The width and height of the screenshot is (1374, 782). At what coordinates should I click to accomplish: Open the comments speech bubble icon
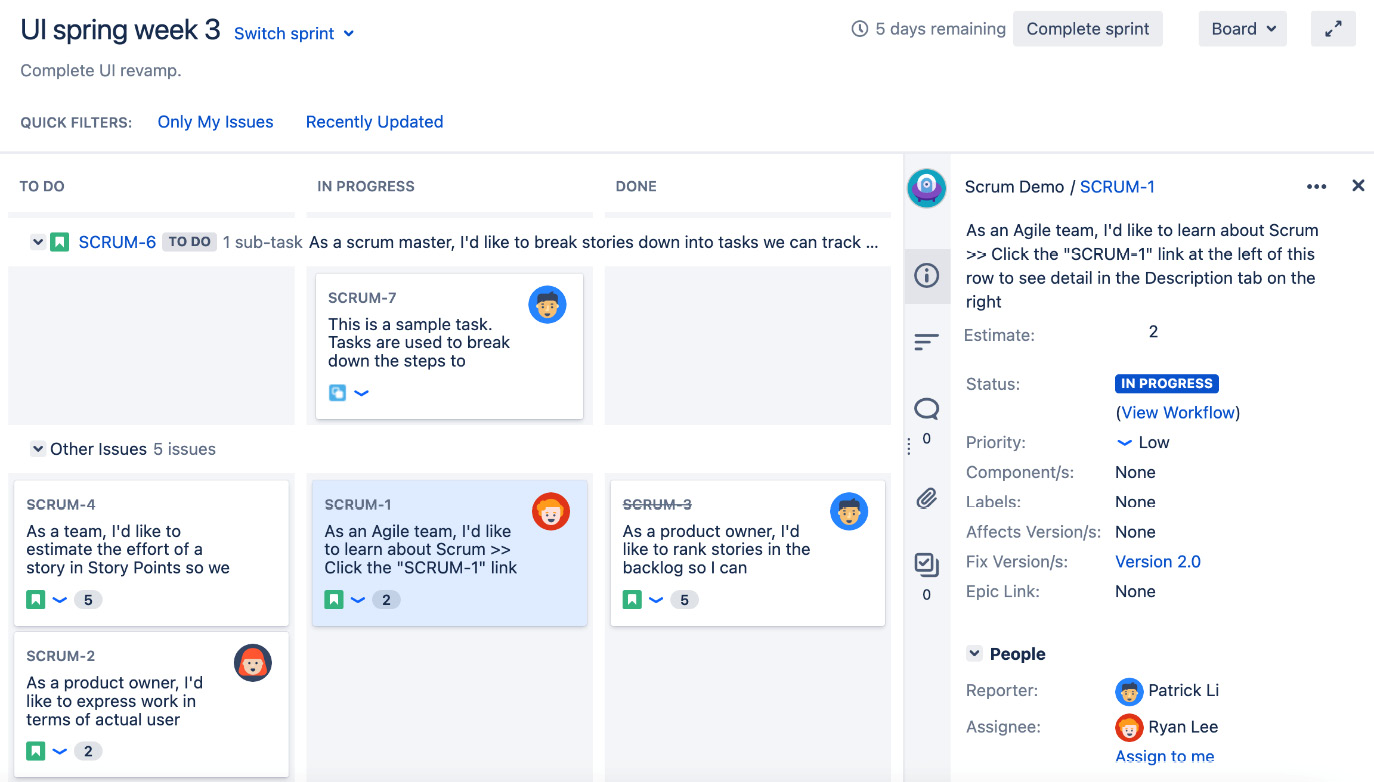click(x=926, y=408)
